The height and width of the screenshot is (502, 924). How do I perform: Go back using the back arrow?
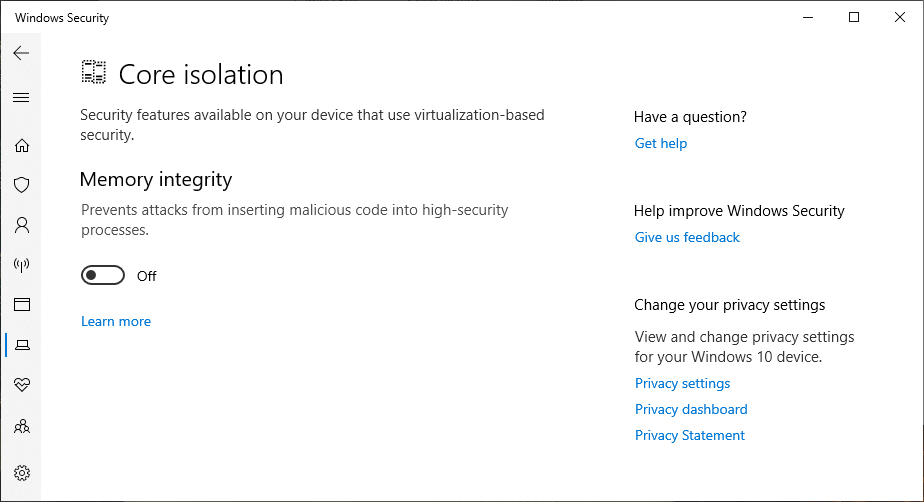coord(21,53)
